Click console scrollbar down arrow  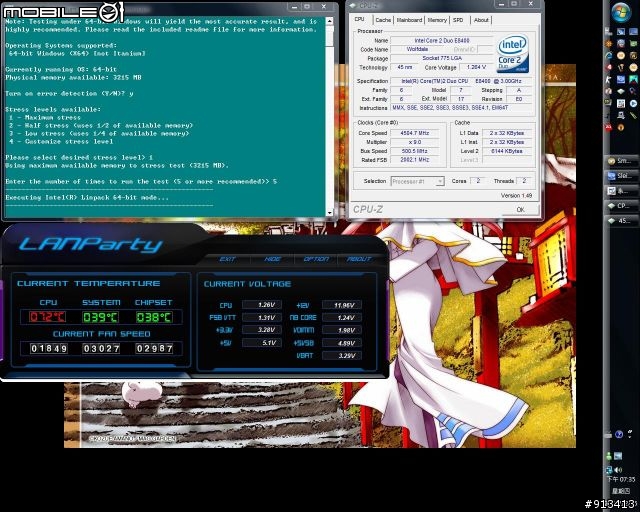click(x=330, y=213)
